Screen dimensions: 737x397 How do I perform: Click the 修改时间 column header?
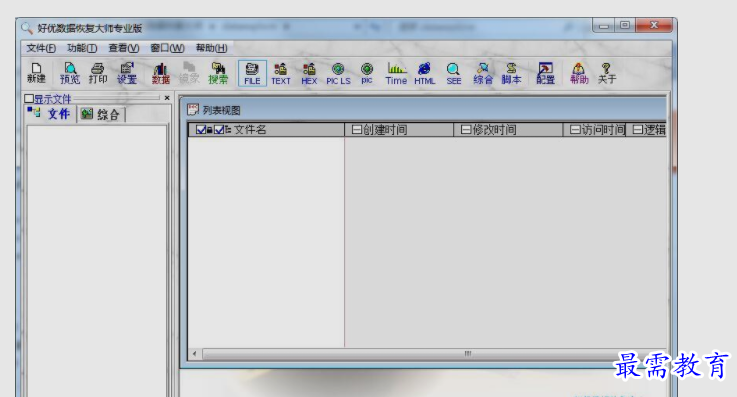(508, 130)
